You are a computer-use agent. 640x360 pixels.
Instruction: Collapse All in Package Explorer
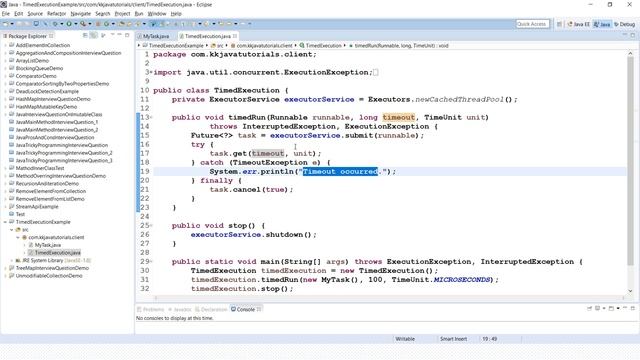coord(85,36)
